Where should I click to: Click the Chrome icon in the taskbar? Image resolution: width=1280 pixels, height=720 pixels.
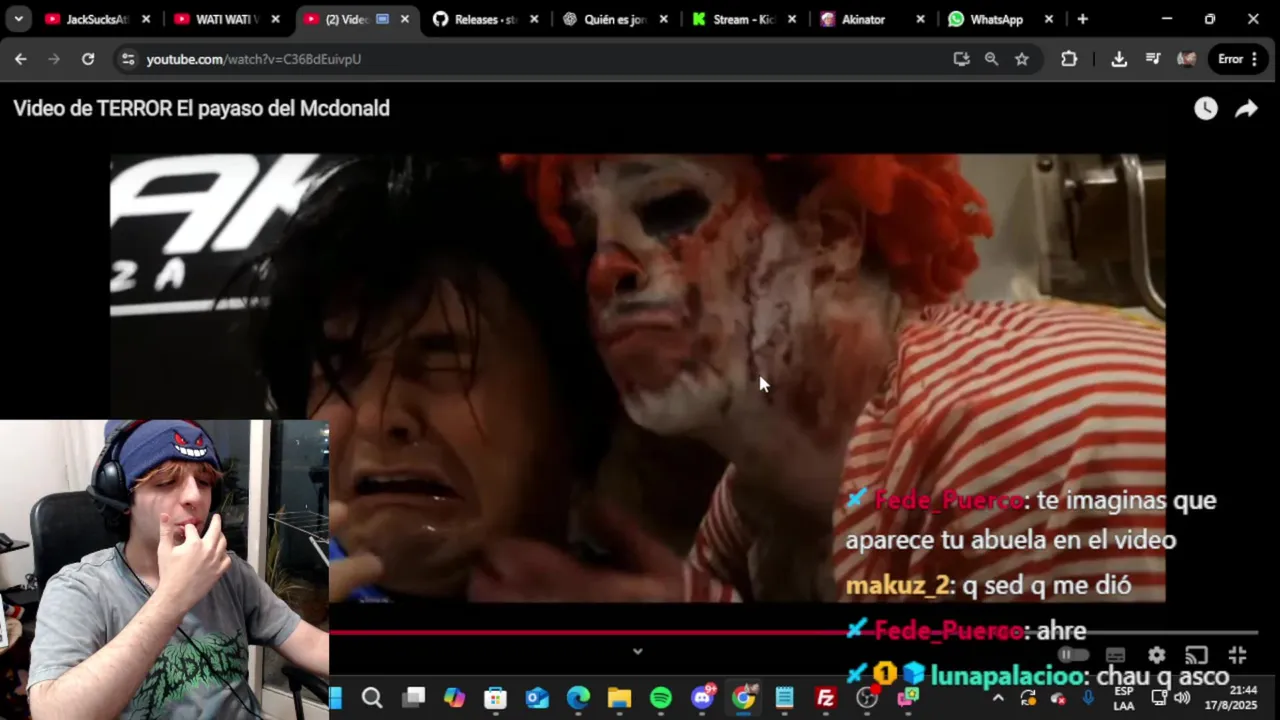(744, 698)
